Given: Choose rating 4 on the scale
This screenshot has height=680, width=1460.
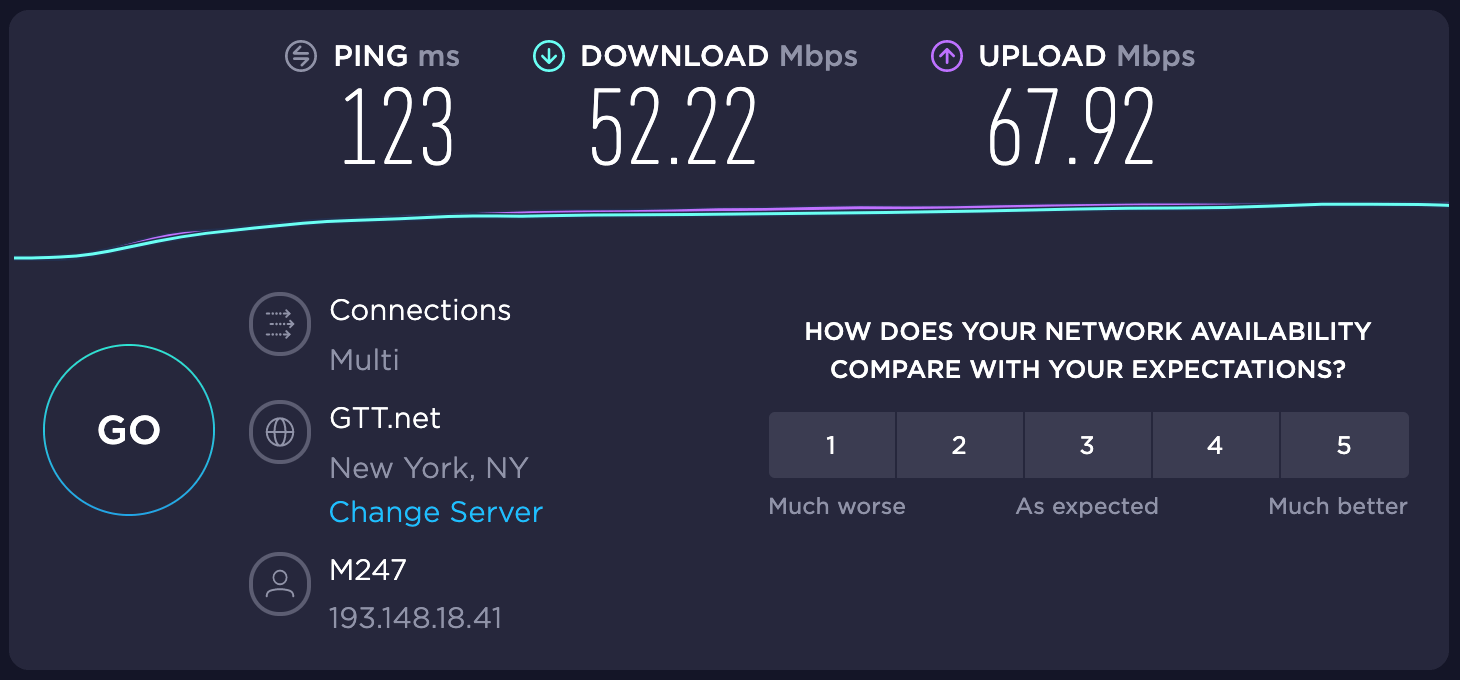Looking at the screenshot, I should click(x=1215, y=445).
